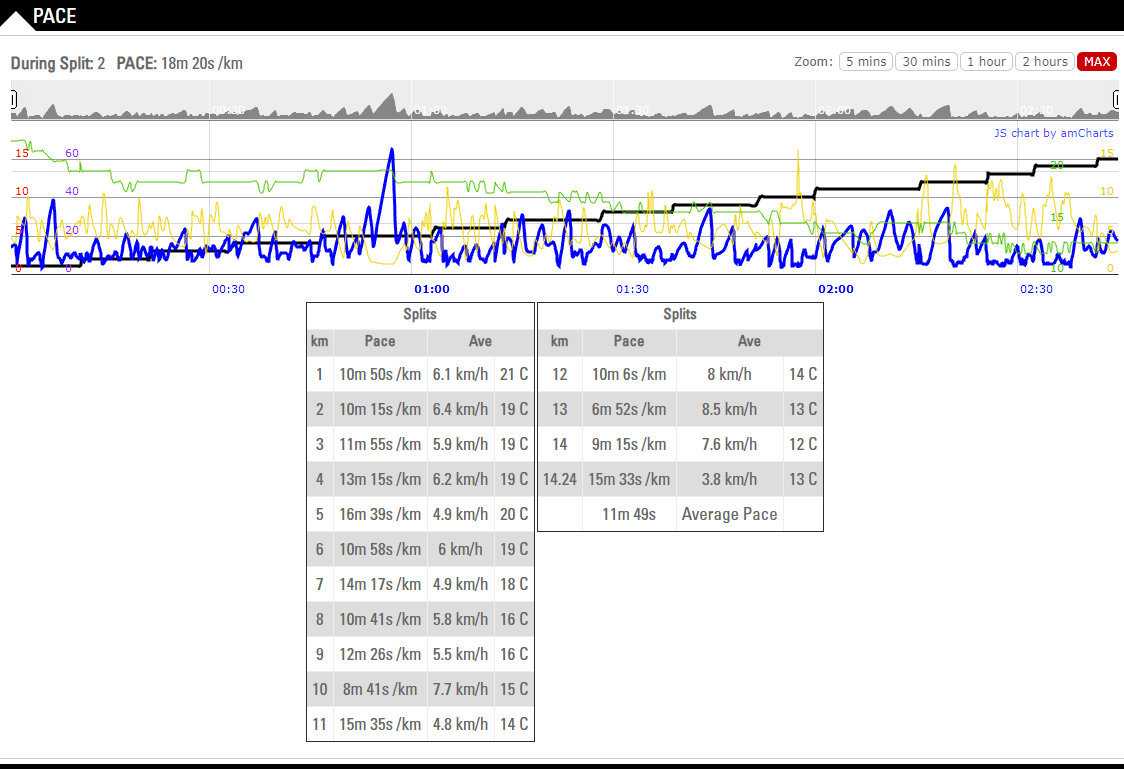
Task: Select the 16m 39s /km pace cell
Action: [x=380, y=514]
